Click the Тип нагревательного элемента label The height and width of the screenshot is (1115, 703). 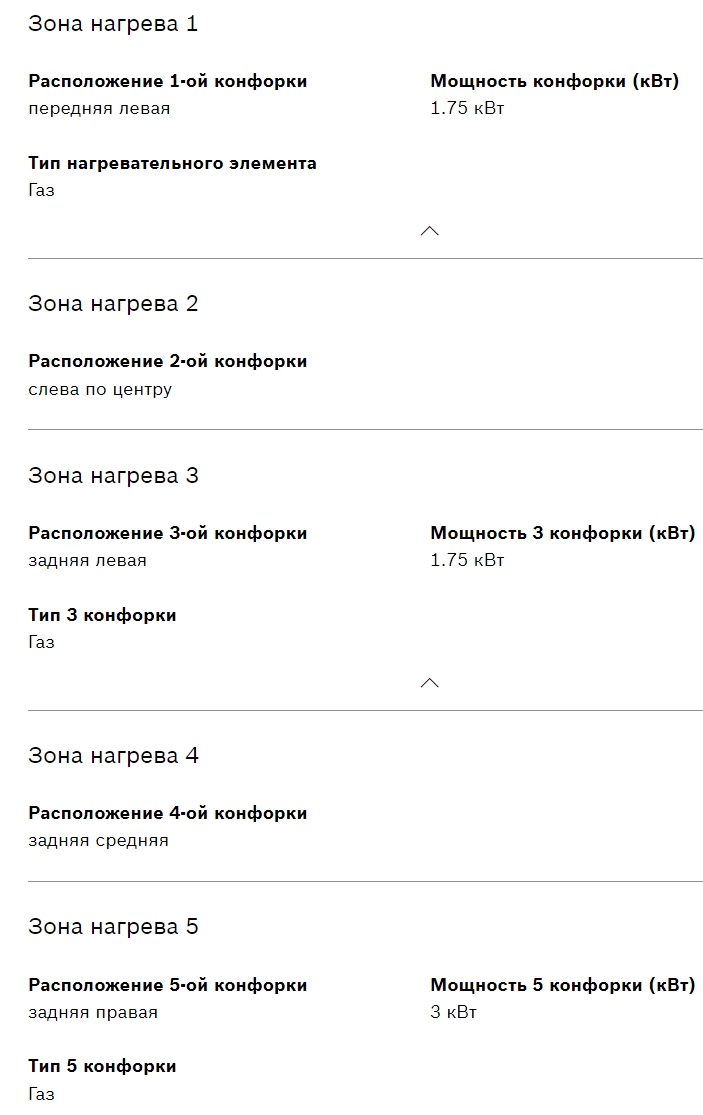click(x=172, y=163)
